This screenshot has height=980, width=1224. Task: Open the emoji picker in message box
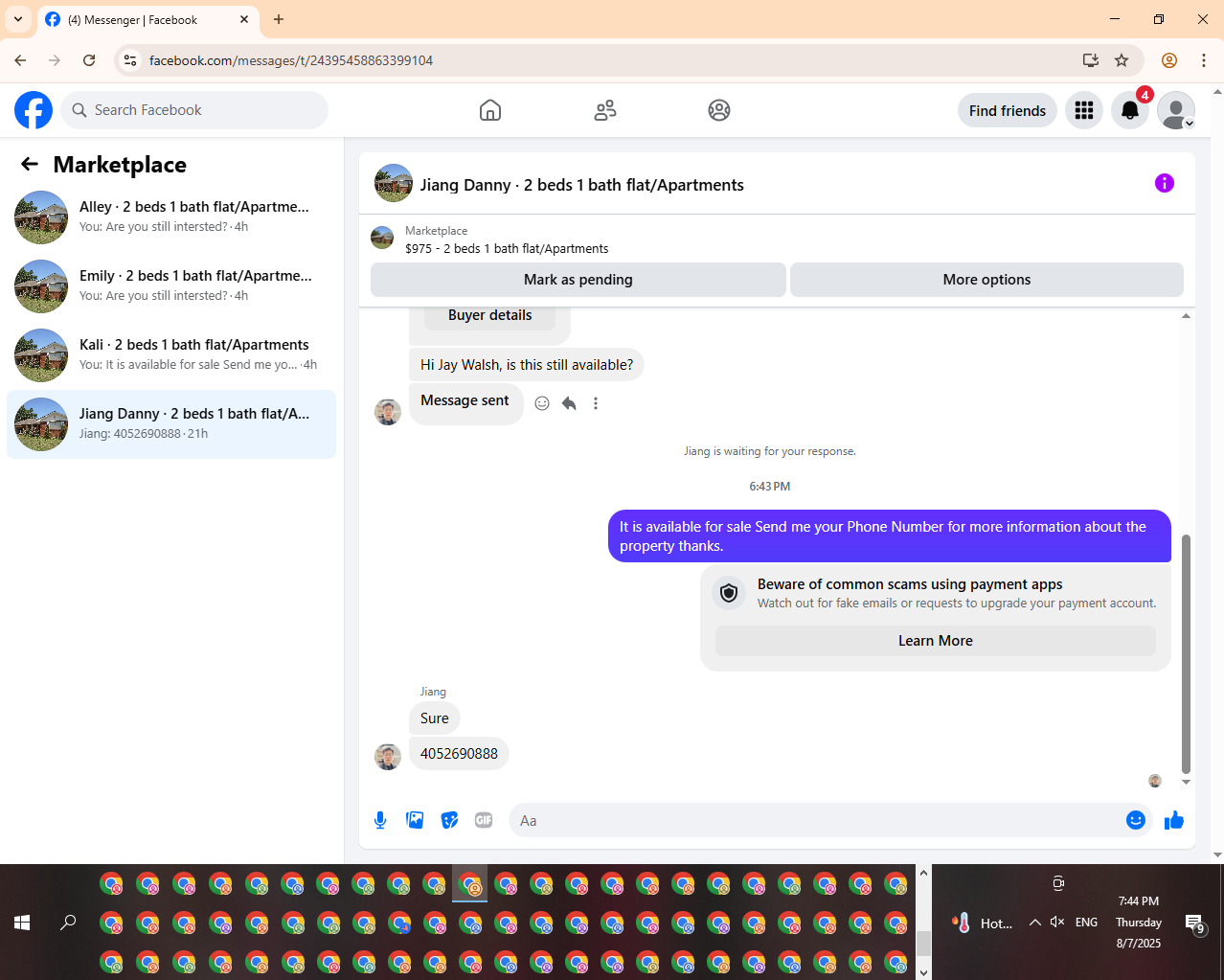[x=1136, y=820]
